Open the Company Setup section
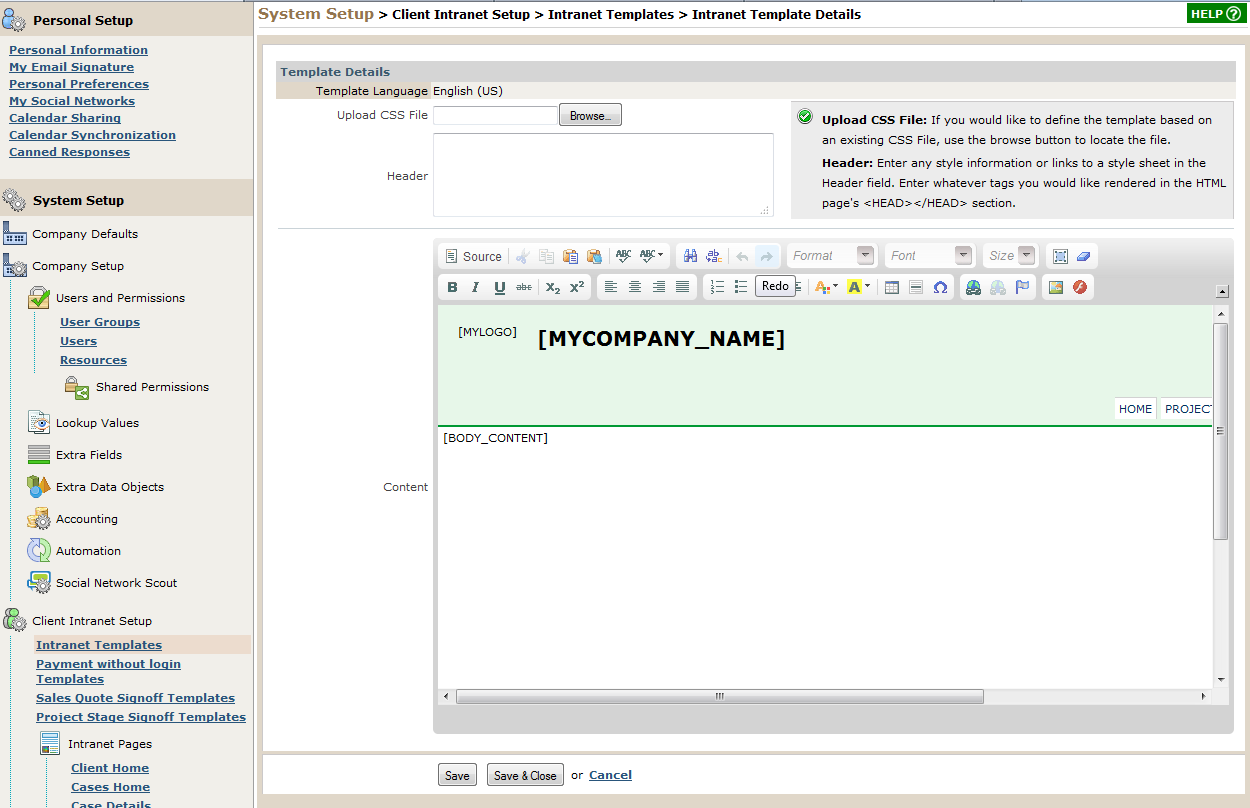Screen dimensions: 1250x808 [x=78, y=266]
